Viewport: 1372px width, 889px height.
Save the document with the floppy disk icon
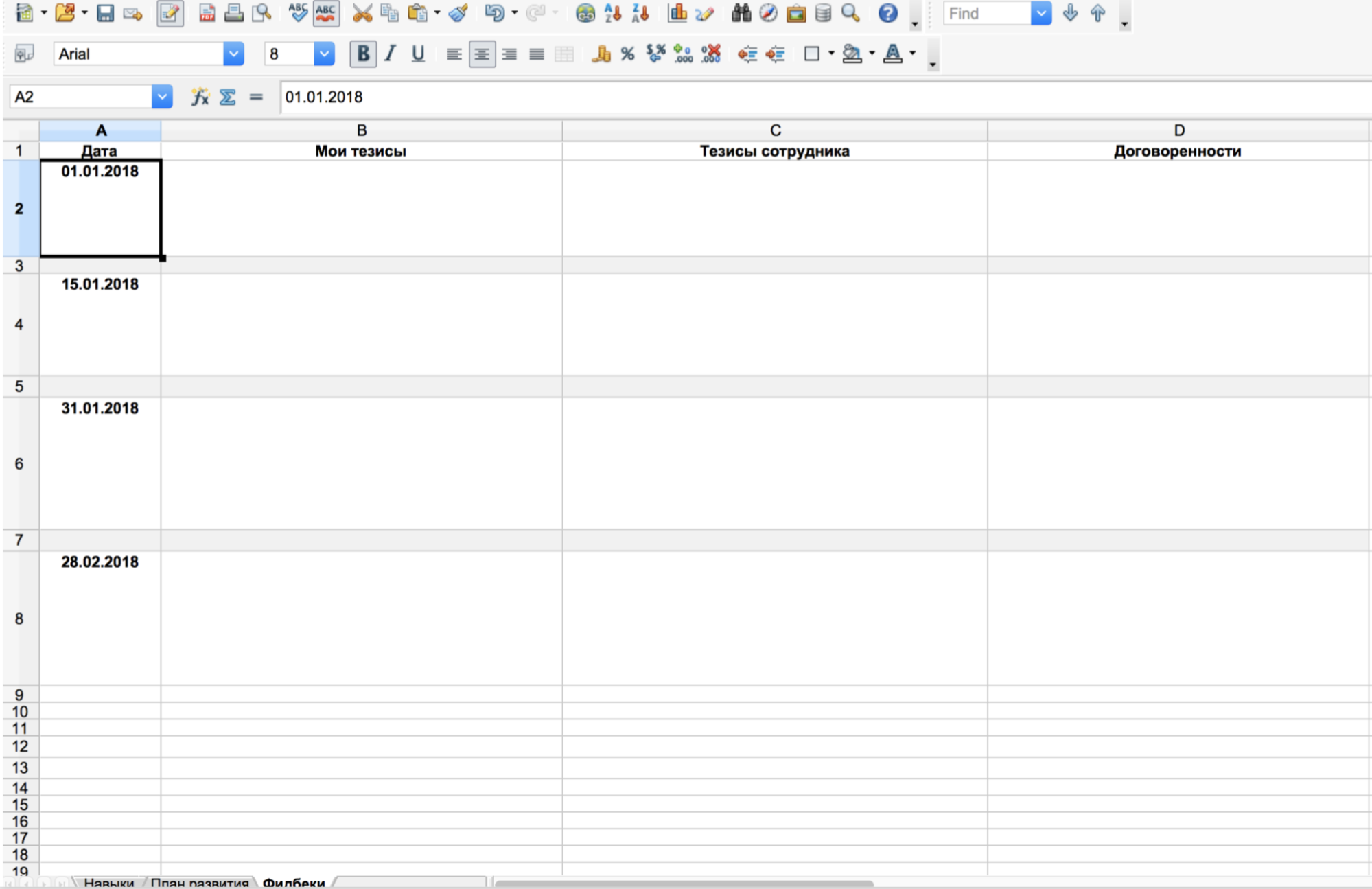(105, 13)
